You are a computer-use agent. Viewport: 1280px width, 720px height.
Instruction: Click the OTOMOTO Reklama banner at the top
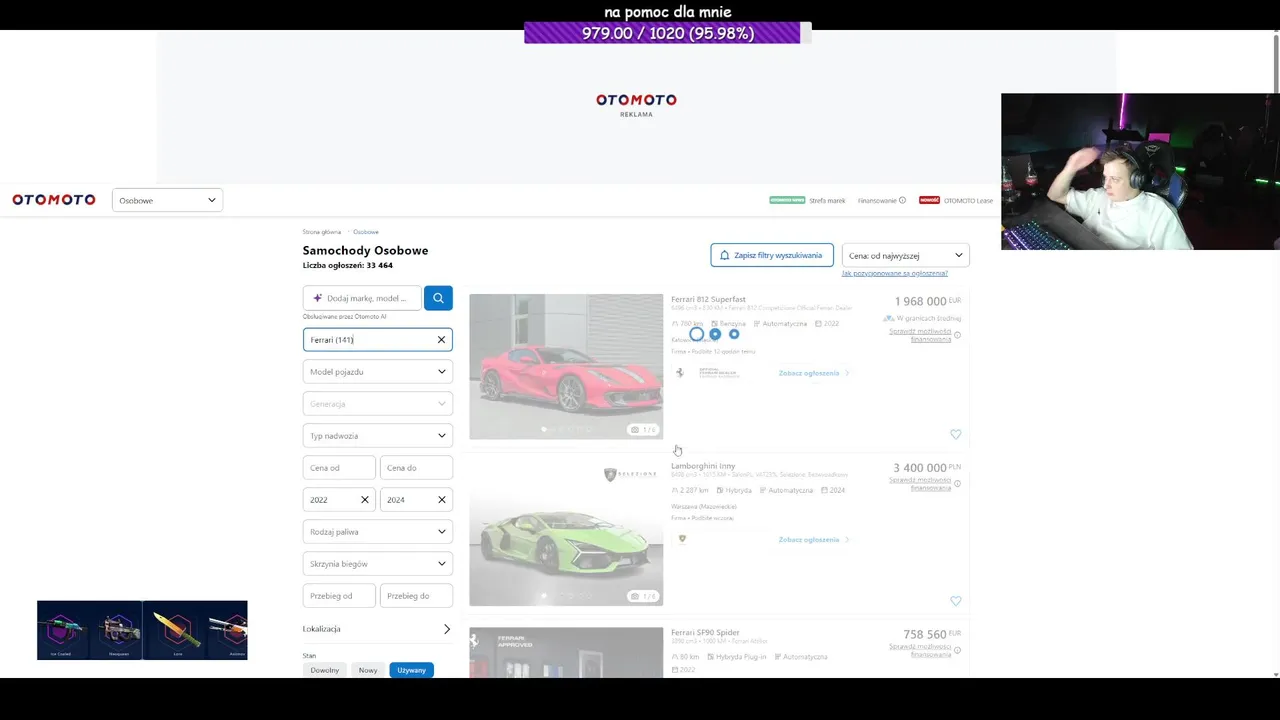pyautogui.click(x=636, y=106)
